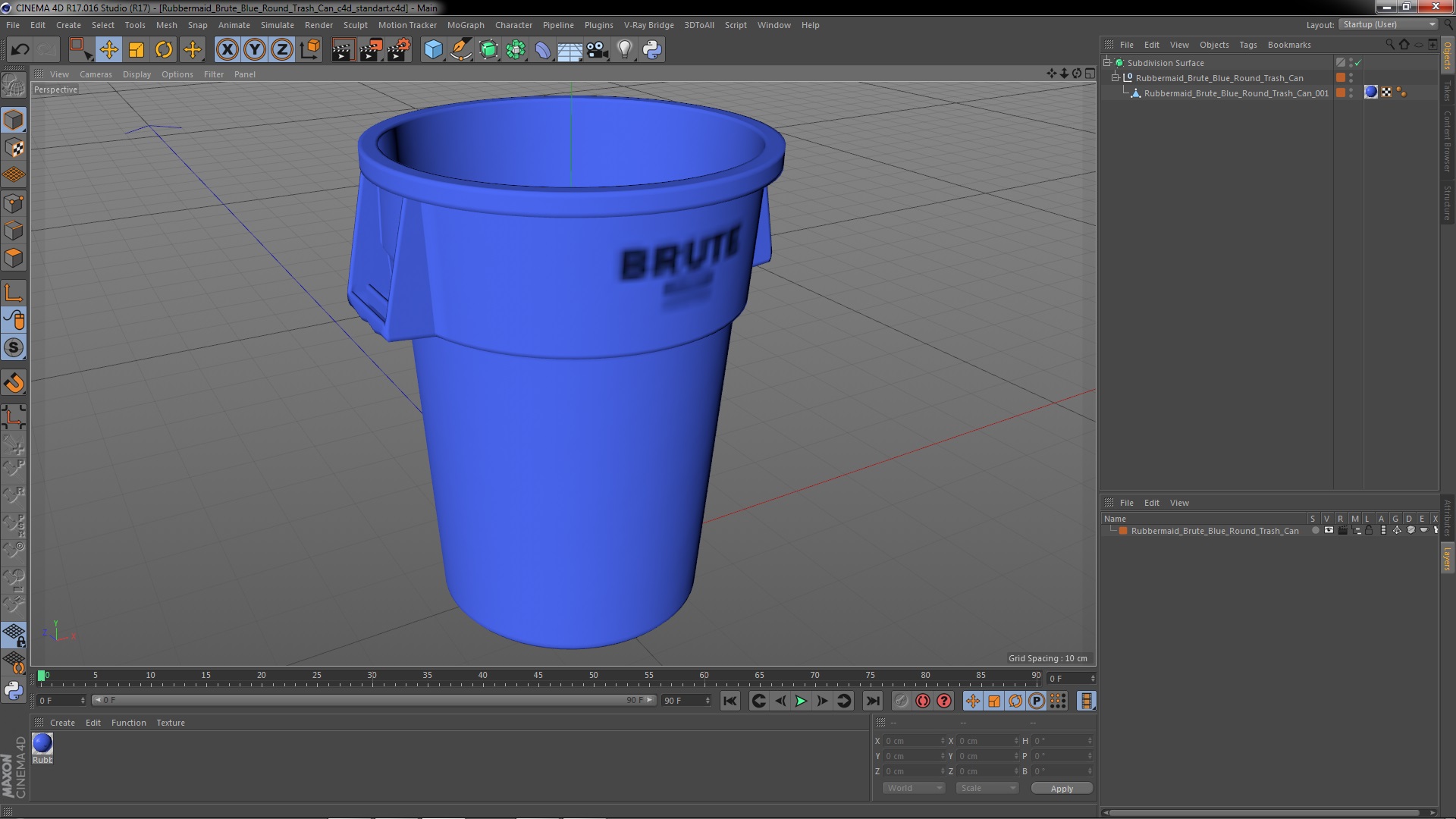Click orange layer swatch of Subdivision child group
This screenshot has width=1456, height=819.
coord(1341,77)
